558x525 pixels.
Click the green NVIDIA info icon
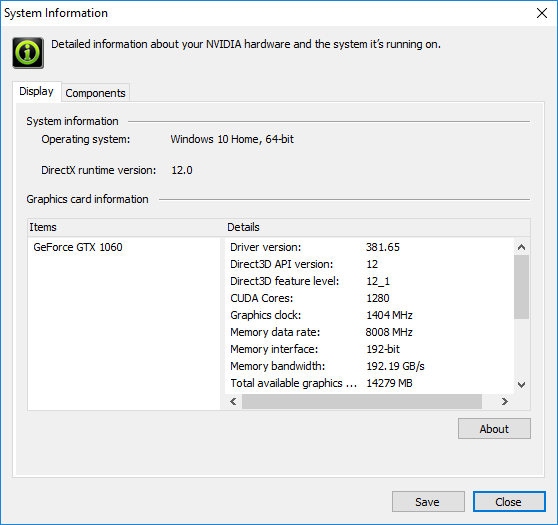pos(28,53)
